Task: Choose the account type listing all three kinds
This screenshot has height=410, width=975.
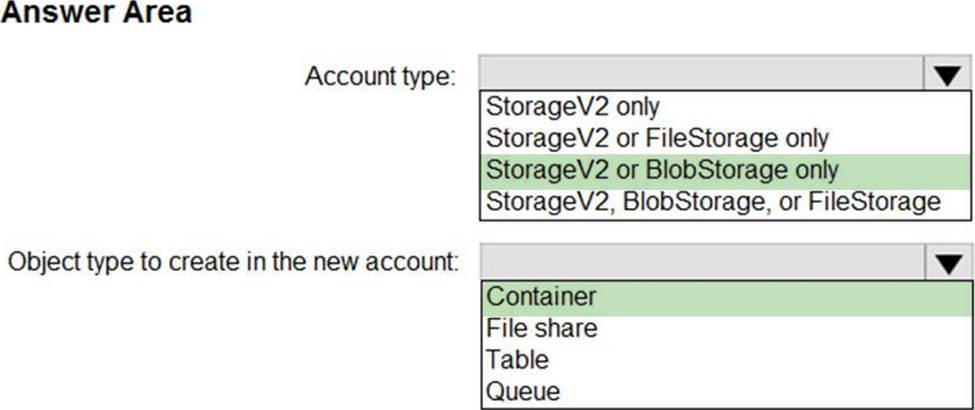Action: point(712,201)
